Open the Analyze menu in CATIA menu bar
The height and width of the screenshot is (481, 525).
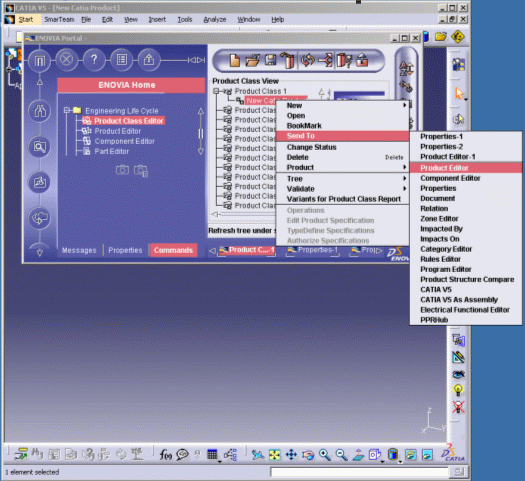coord(215,19)
